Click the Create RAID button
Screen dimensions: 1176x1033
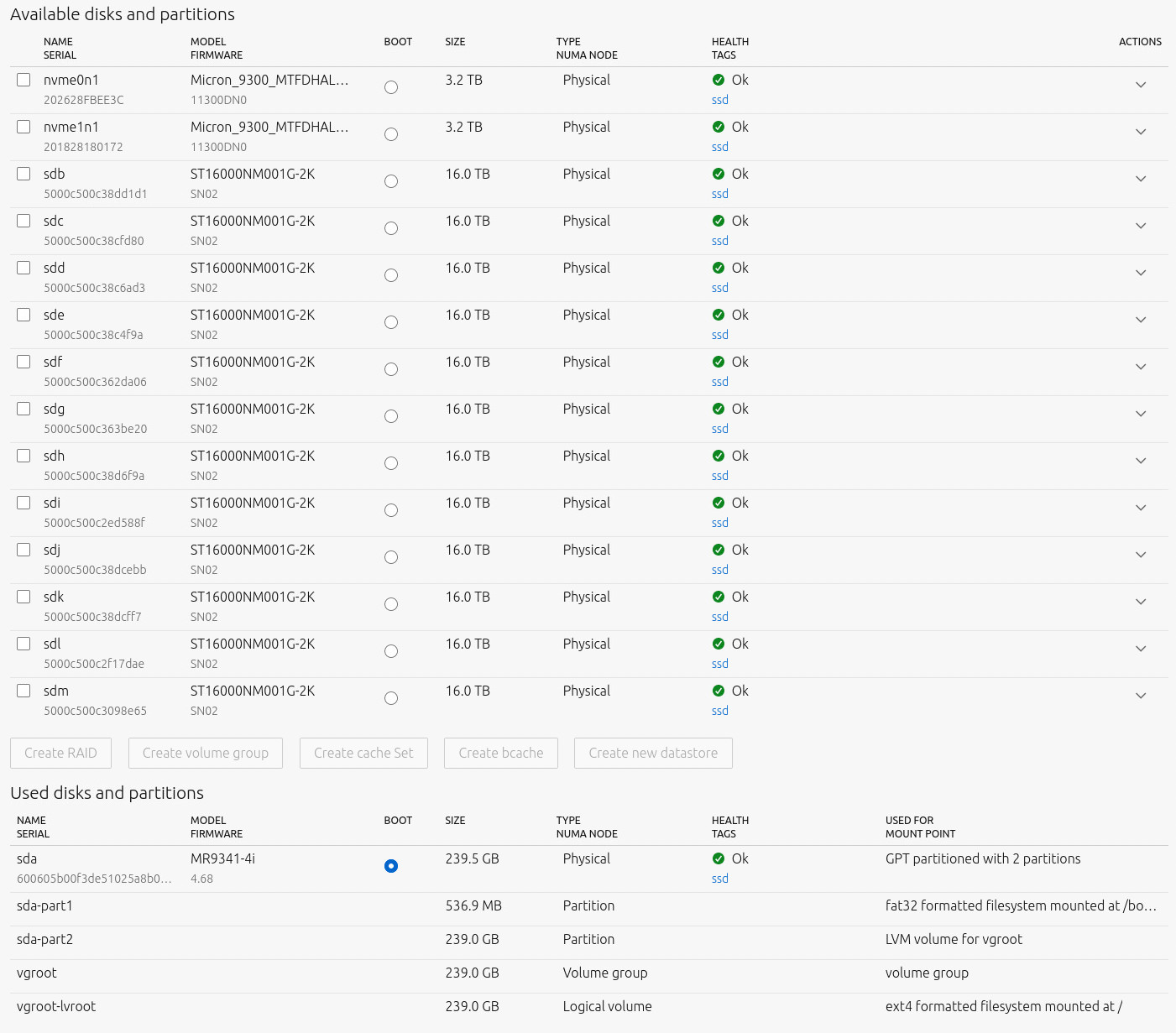[x=60, y=754]
